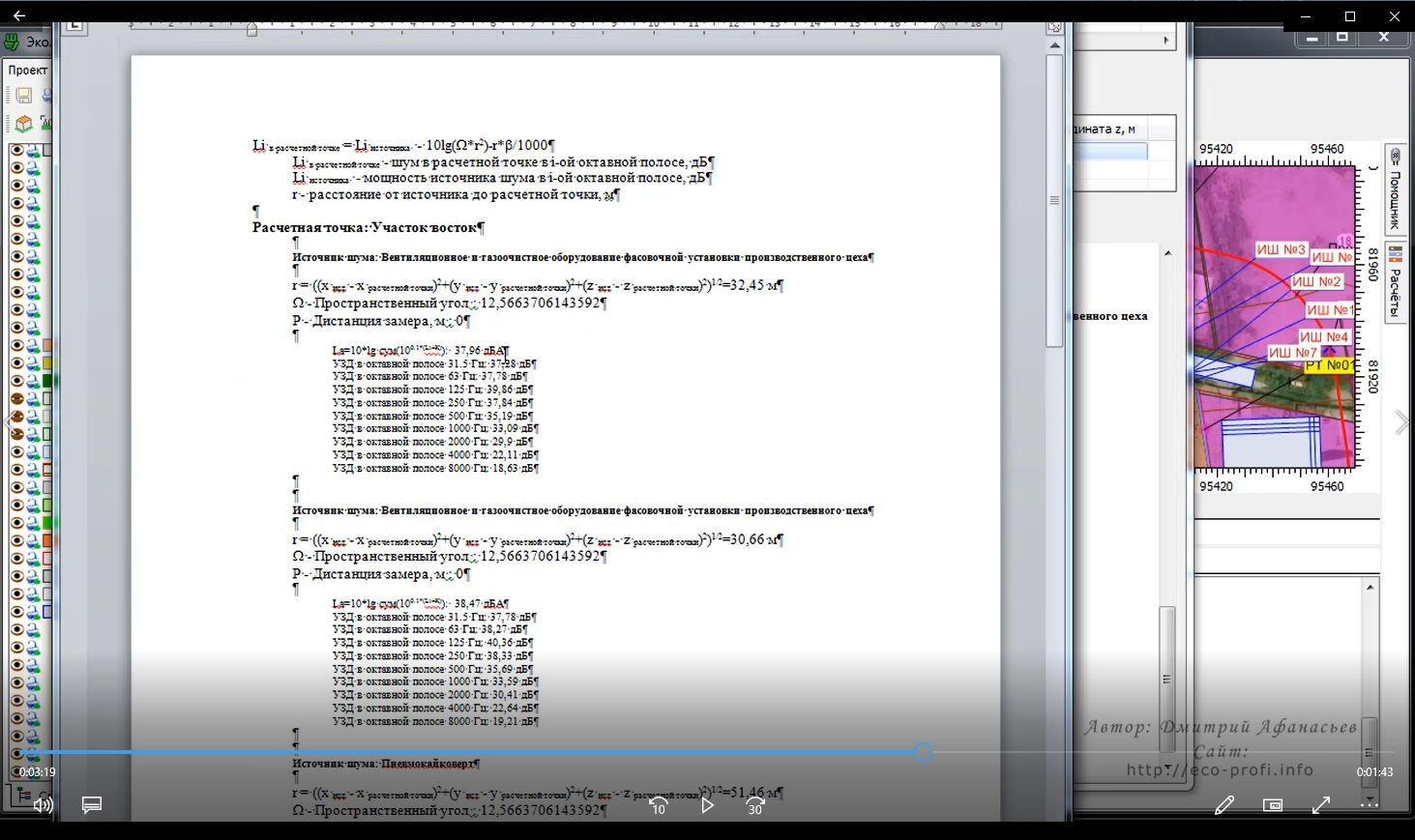Go back using the player's back arrow

(x=18, y=15)
